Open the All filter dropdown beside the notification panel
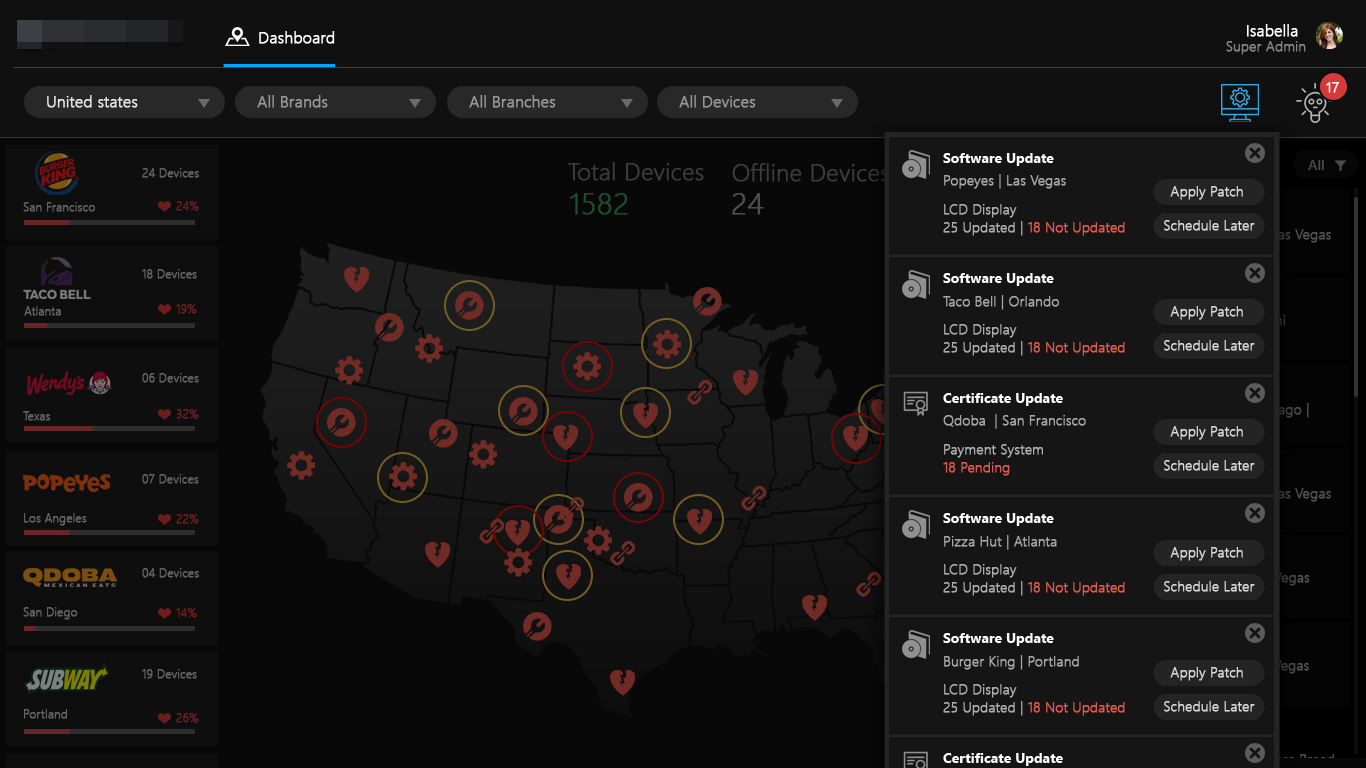This screenshot has width=1366, height=768. pyautogui.click(x=1326, y=165)
